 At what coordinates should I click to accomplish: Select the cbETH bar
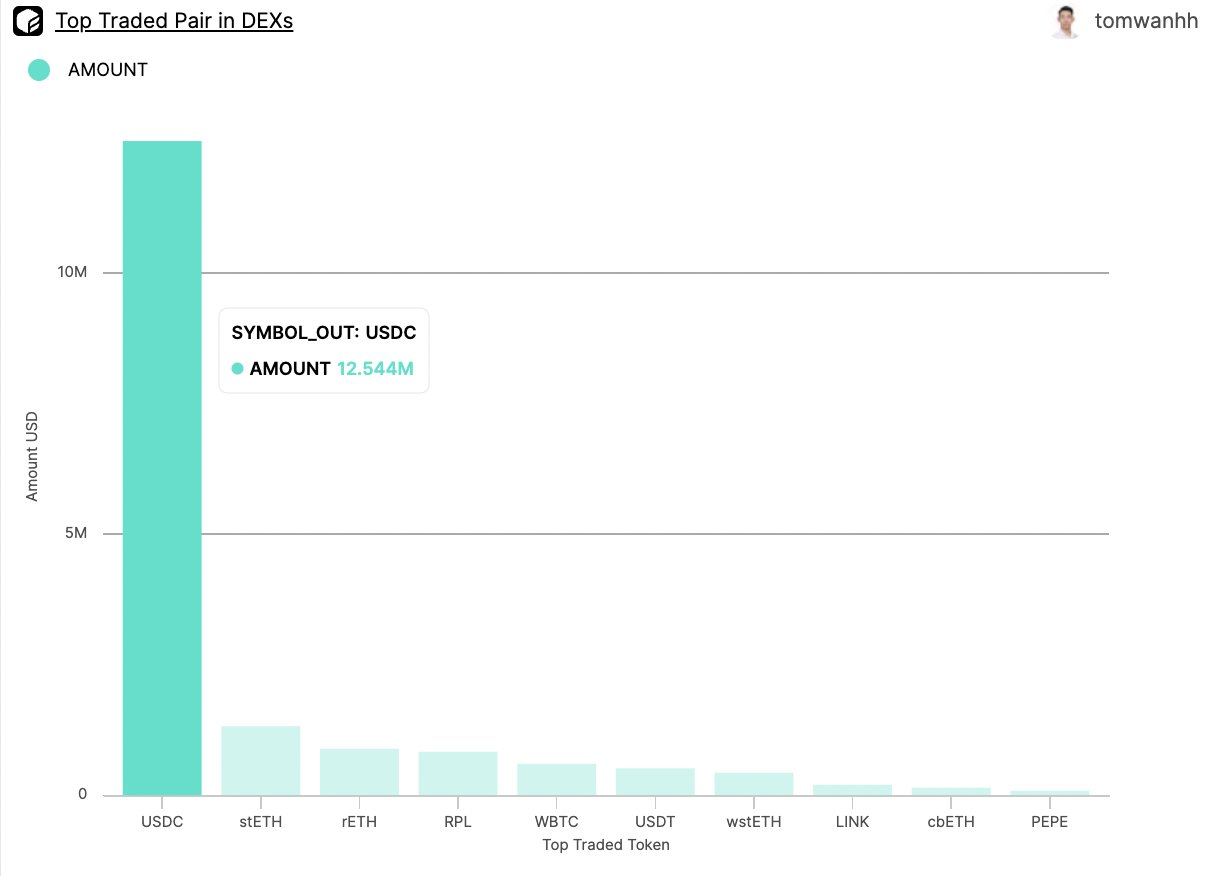pyautogui.click(x=951, y=791)
